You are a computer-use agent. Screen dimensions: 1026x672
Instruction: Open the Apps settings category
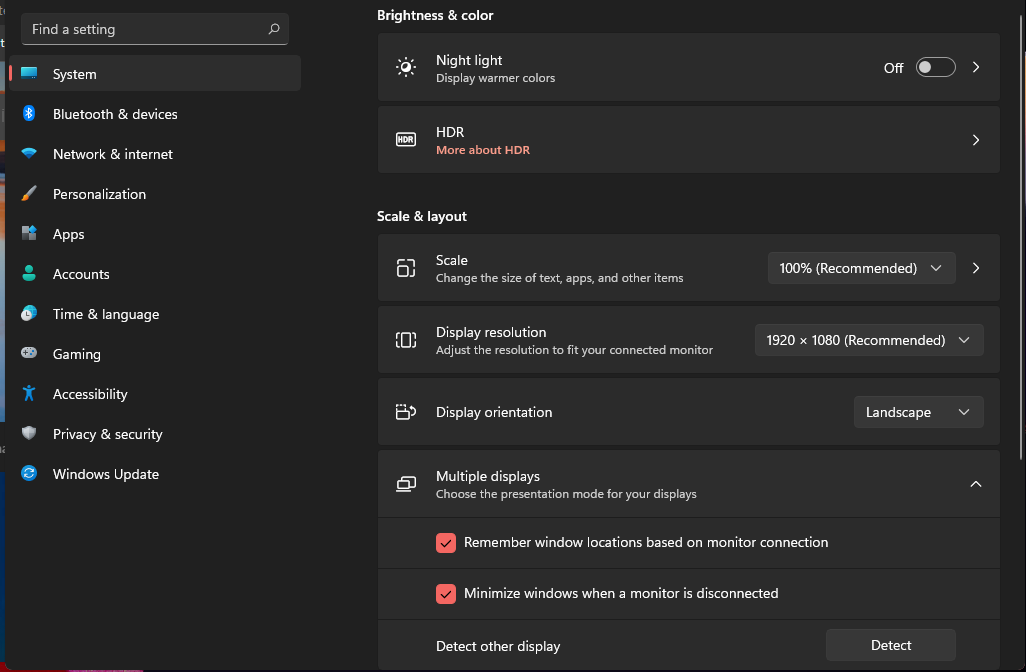click(69, 234)
